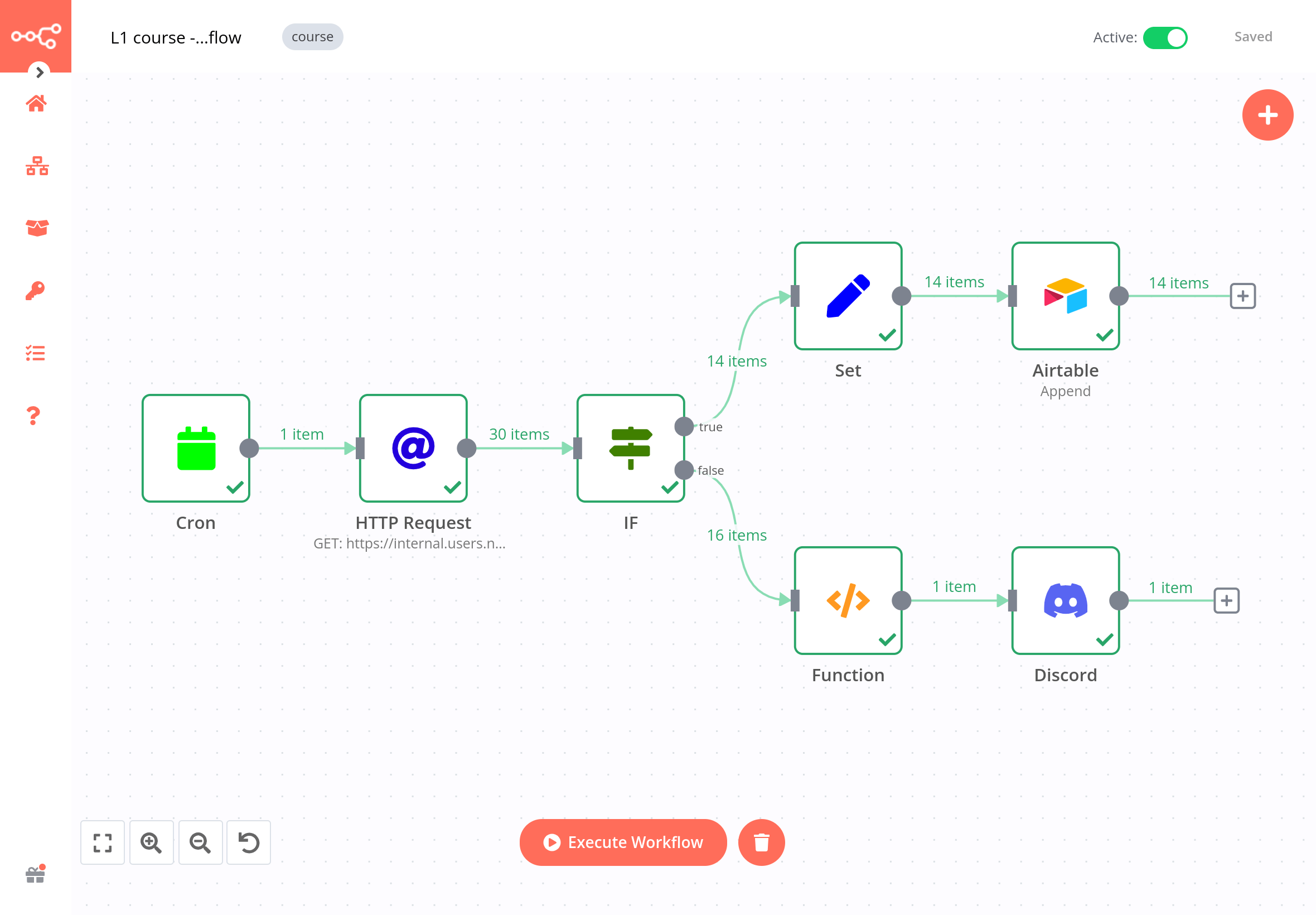Disable the Active toggle for this workflow
Viewport: 1316px width, 915px height.
point(1166,37)
